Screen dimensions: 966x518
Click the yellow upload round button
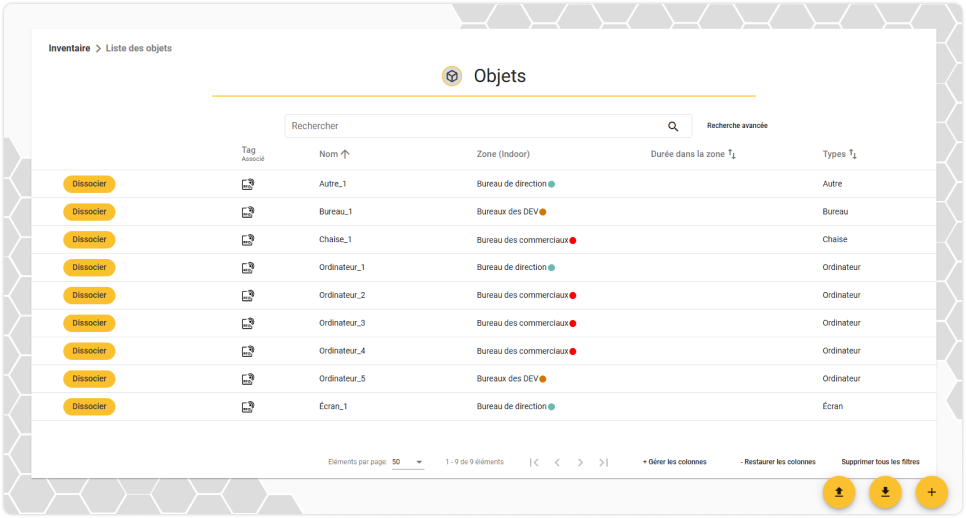pyautogui.click(x=838, y=492)
